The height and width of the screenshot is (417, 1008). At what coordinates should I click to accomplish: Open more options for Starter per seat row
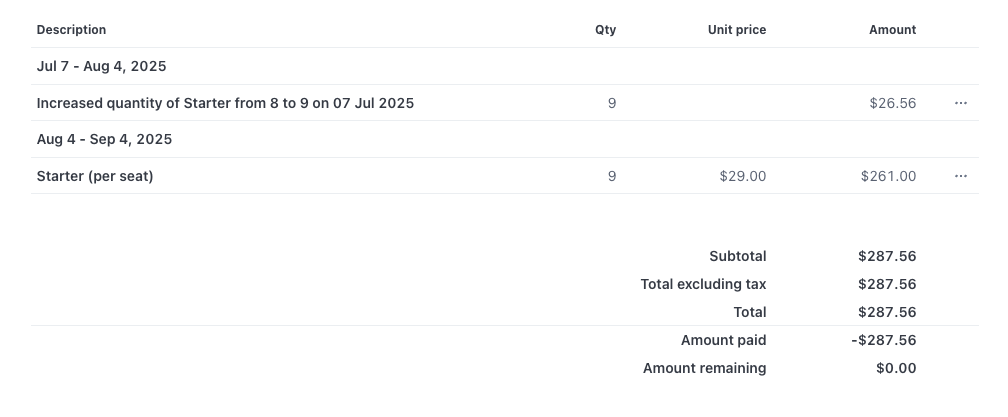coord(960,176)
